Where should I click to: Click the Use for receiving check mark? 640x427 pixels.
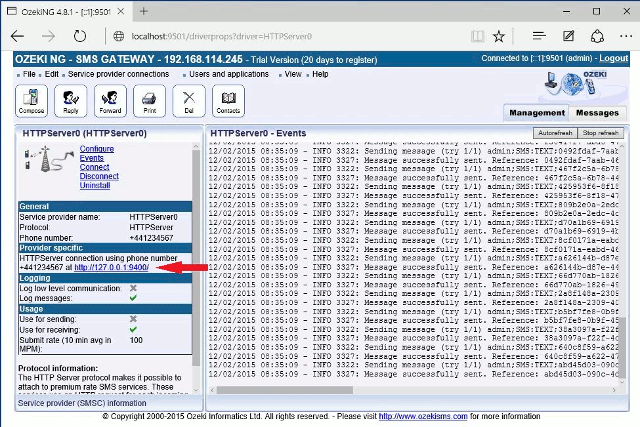[133, 329]
